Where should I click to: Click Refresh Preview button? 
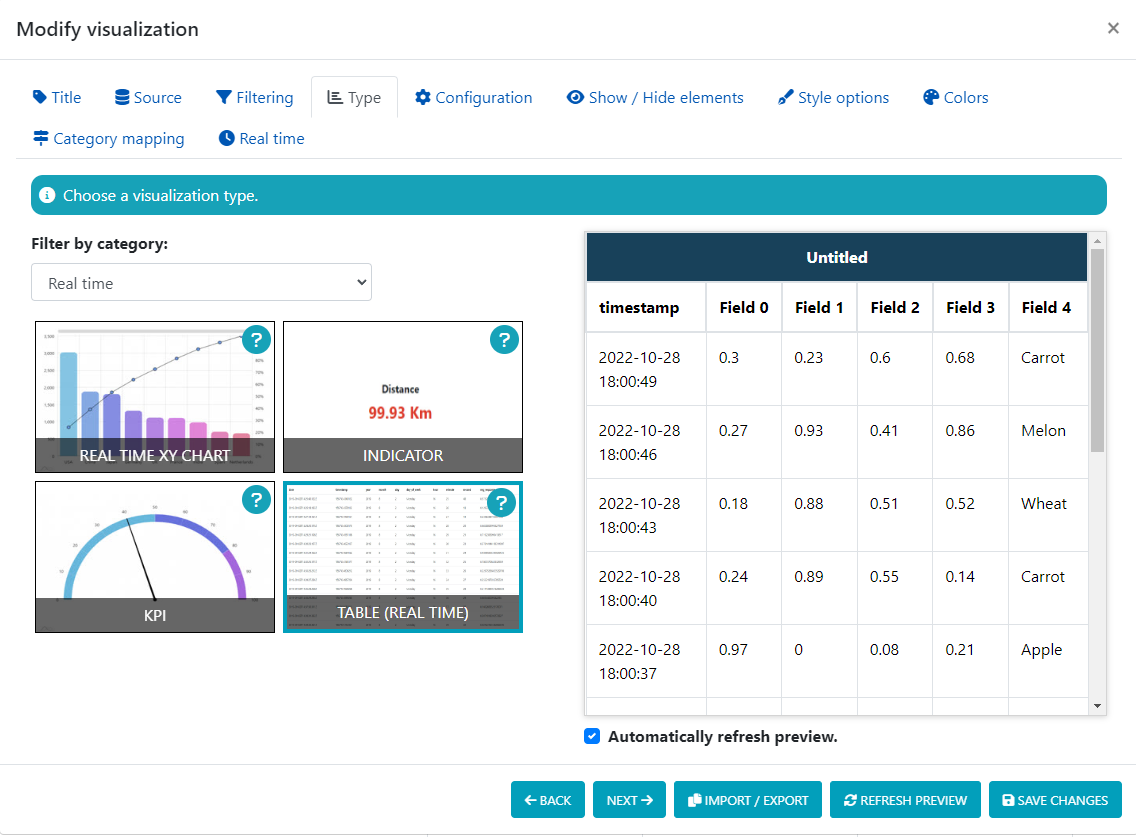(905, 799)
